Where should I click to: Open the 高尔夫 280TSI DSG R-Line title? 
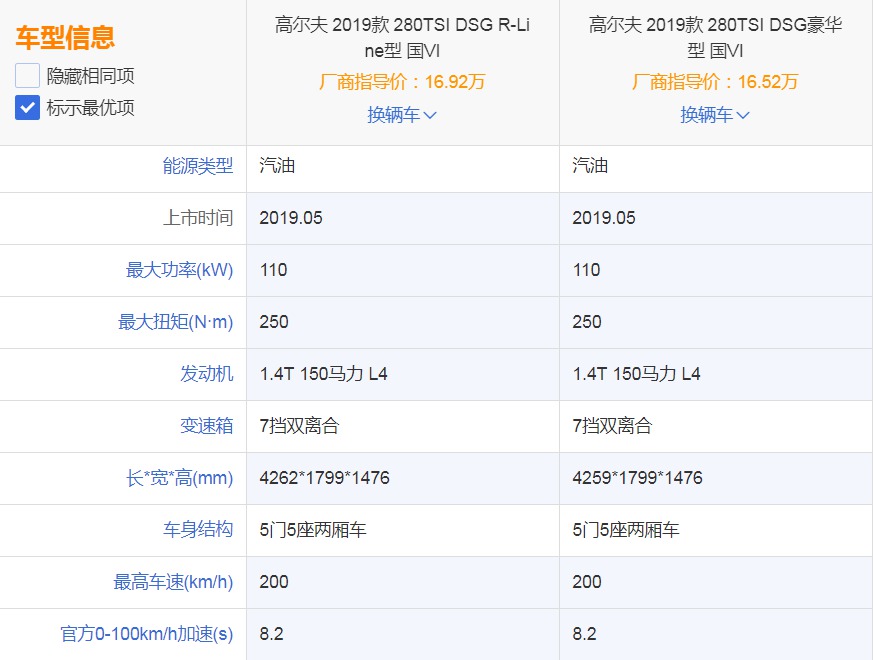402,37
